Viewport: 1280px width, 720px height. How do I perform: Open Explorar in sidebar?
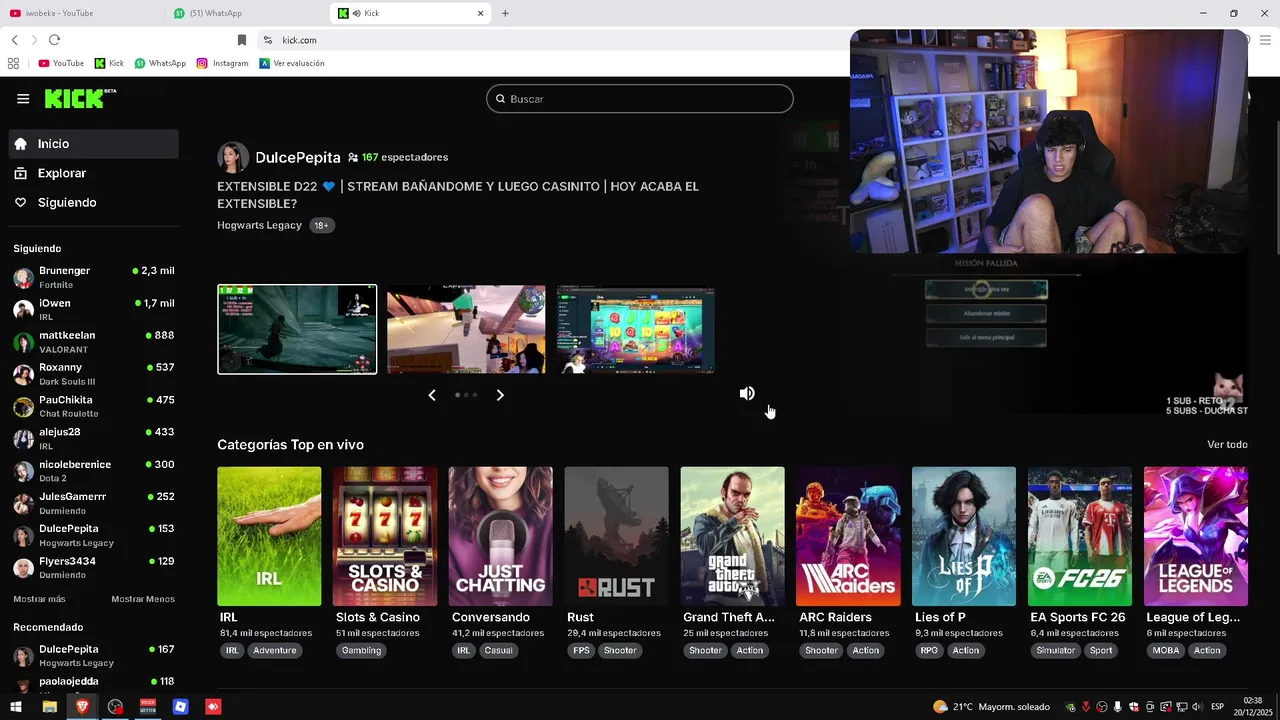point(94,173)
